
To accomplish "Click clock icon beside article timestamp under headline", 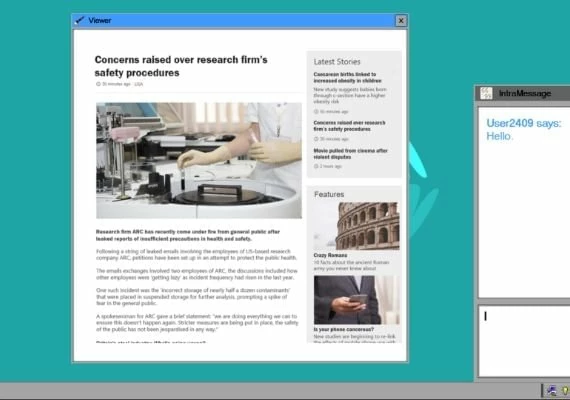I will [98, 84].
